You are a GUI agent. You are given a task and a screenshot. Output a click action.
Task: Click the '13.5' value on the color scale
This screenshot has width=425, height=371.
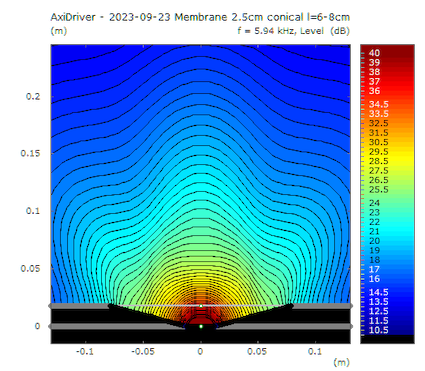click(378, 302)
